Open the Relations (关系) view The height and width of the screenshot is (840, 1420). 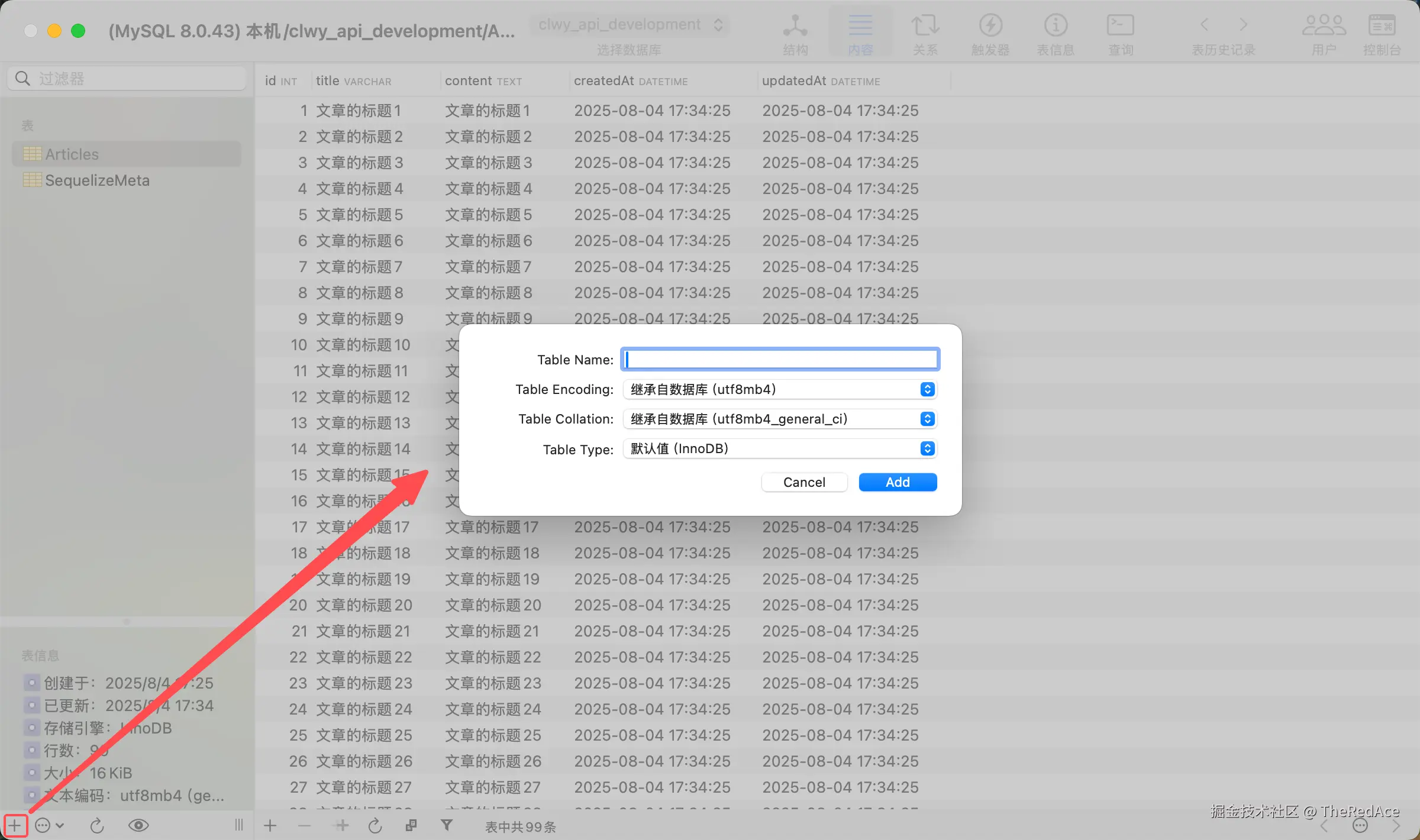pos(925,33)
